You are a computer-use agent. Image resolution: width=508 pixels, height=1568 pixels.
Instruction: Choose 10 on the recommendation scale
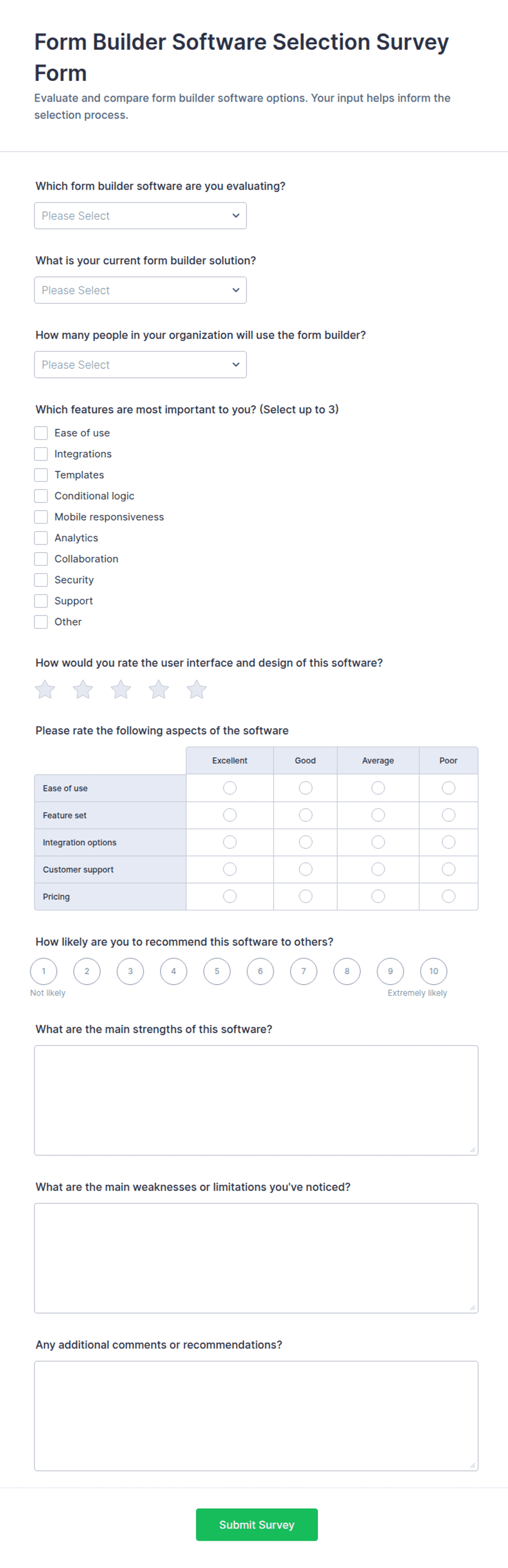pos(433,971)
